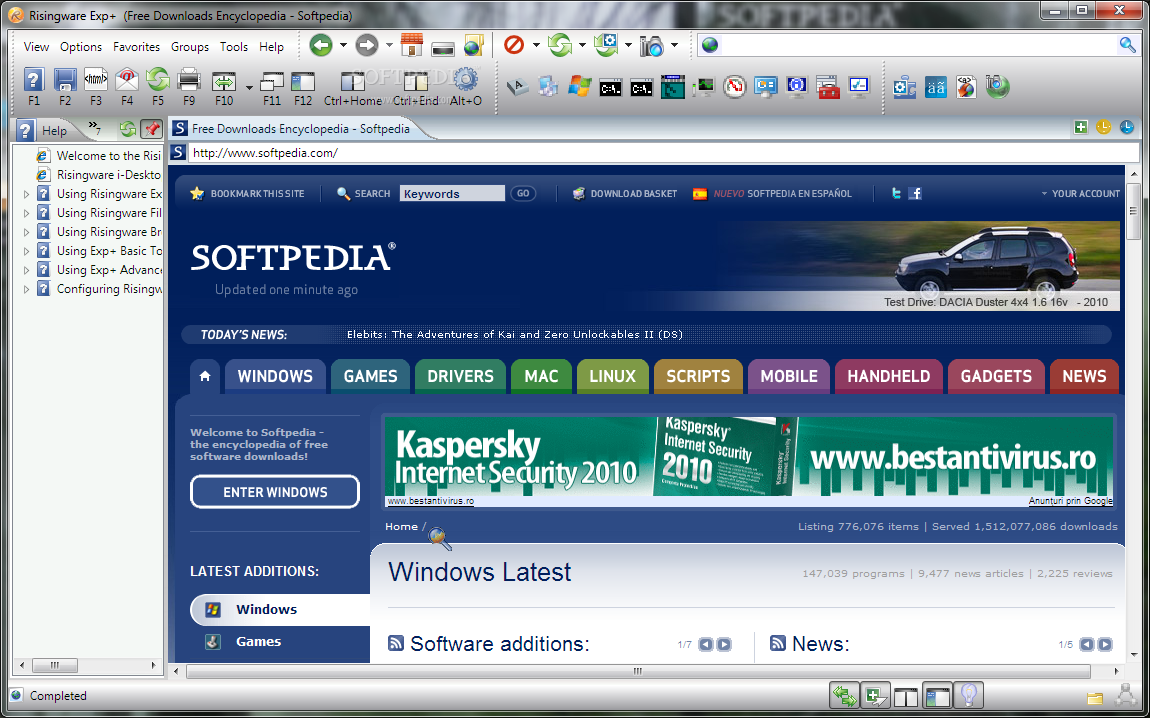
Task: Click the F3 html source icon
Action: 96,78
